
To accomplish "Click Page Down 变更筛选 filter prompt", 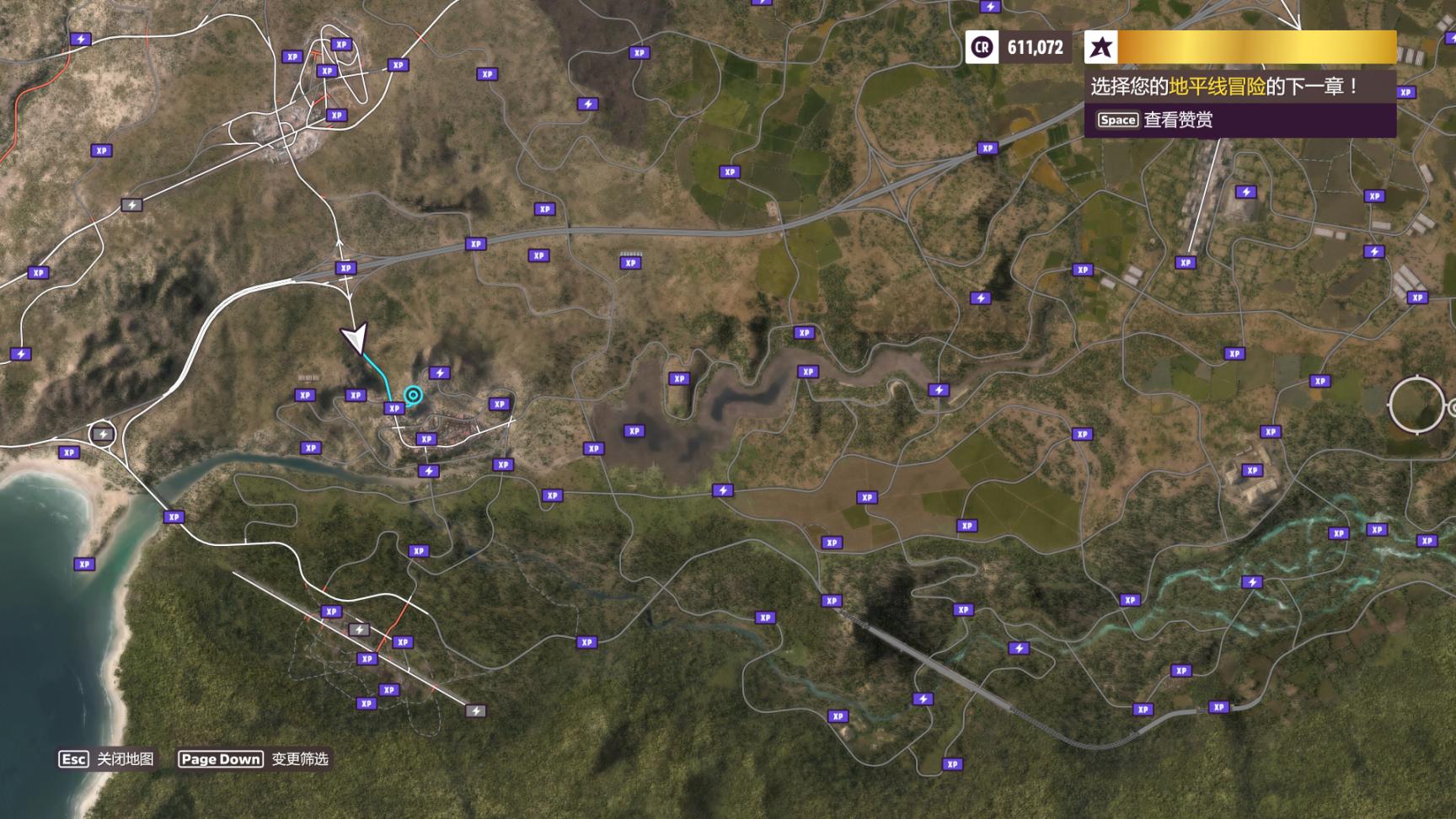I will pos(253,759).
